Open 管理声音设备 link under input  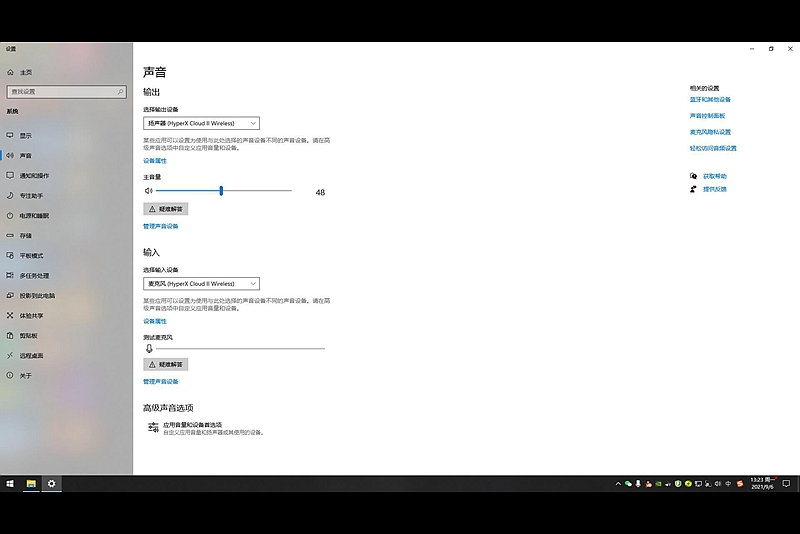coord(161,382)
